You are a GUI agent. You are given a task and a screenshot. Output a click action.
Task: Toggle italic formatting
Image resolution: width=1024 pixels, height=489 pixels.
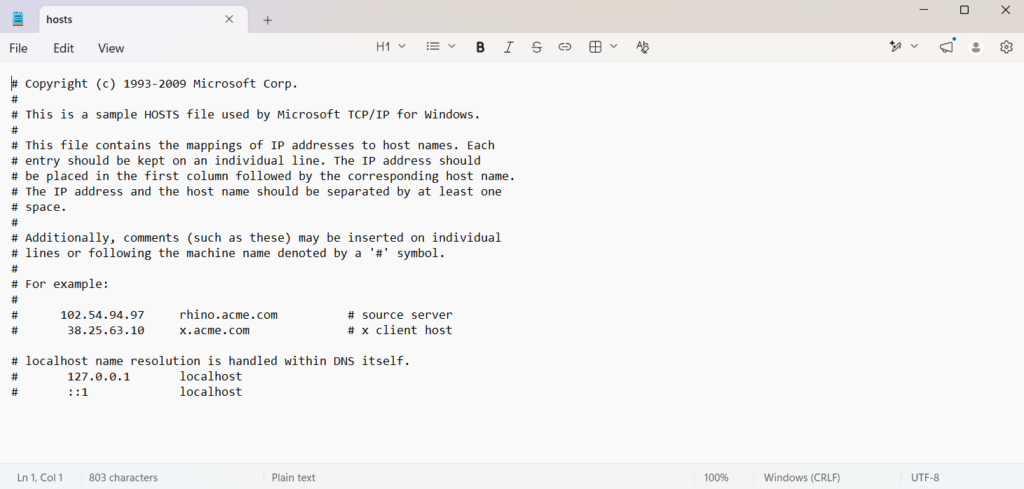coord(508,47)
